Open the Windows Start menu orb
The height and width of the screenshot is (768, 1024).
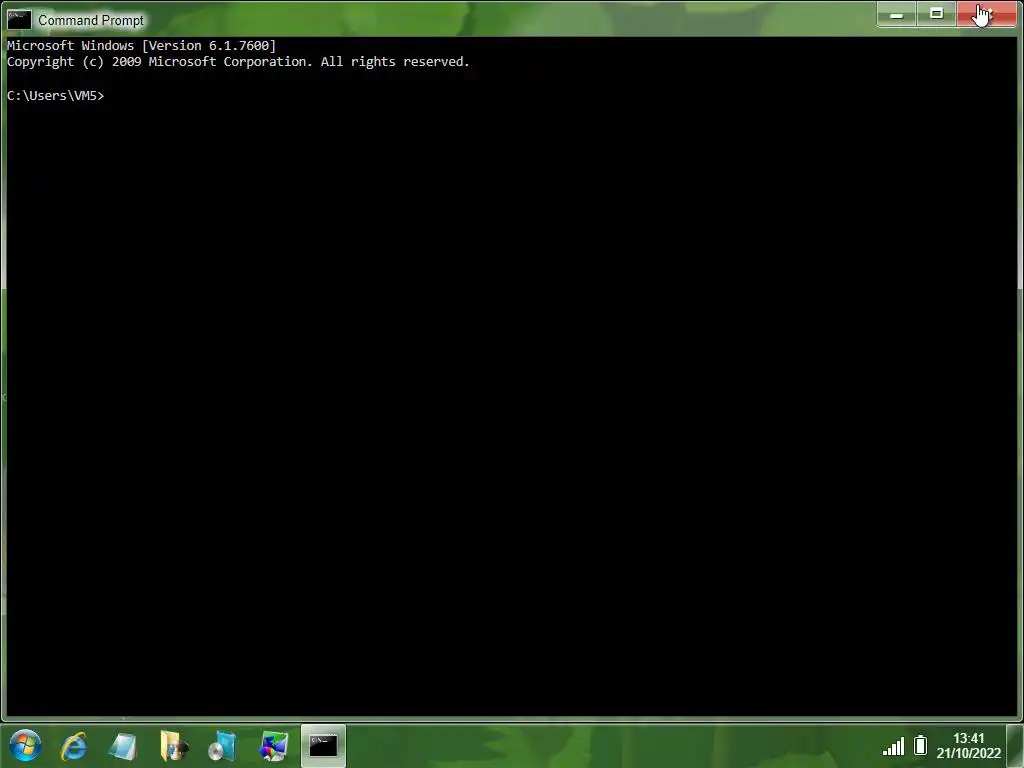coord(25,745)
